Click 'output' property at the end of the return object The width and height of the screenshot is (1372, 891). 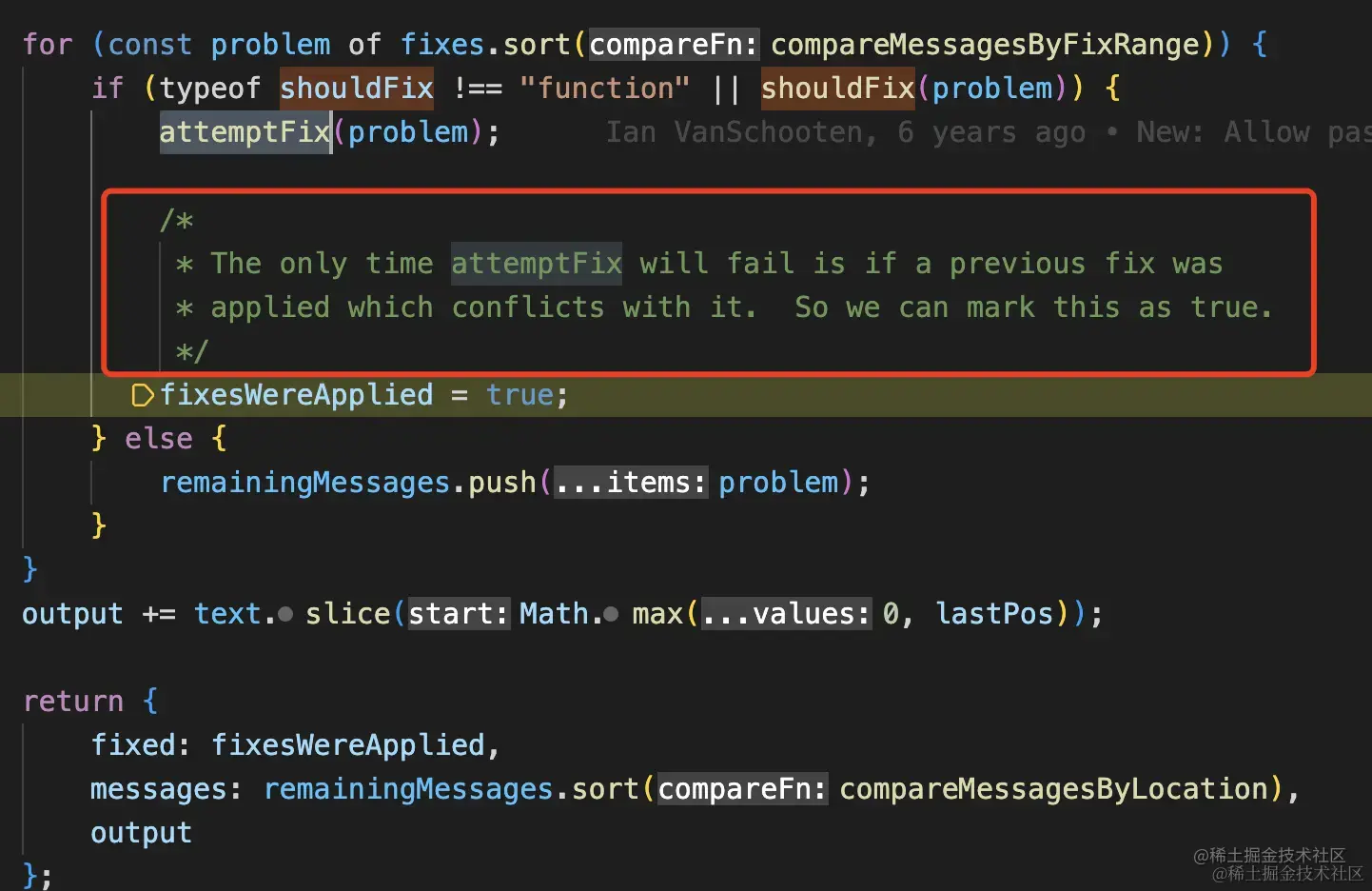pos(141,833)
